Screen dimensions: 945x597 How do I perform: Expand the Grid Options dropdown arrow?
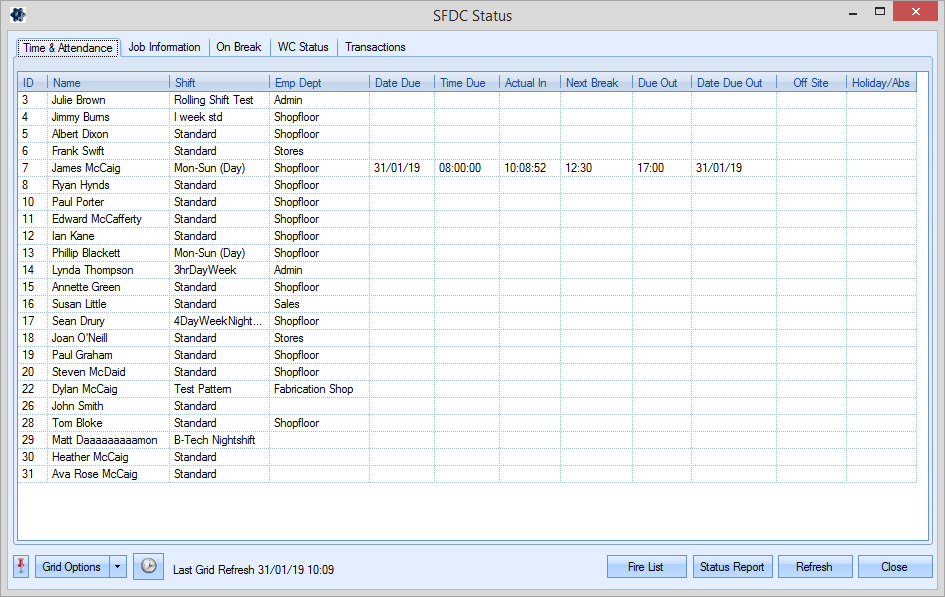coord(118,566)
